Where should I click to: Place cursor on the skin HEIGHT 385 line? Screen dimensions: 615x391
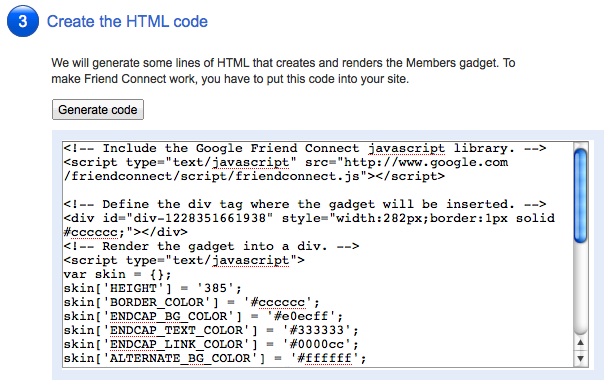coord(153,288)
